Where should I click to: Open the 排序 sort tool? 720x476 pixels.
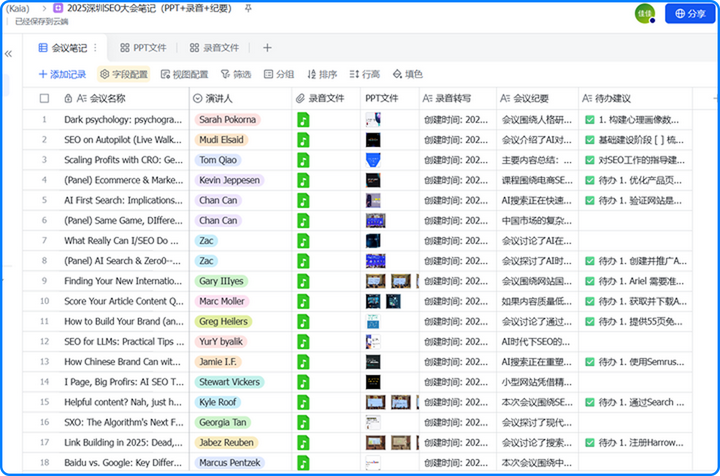tap(322, 74)
